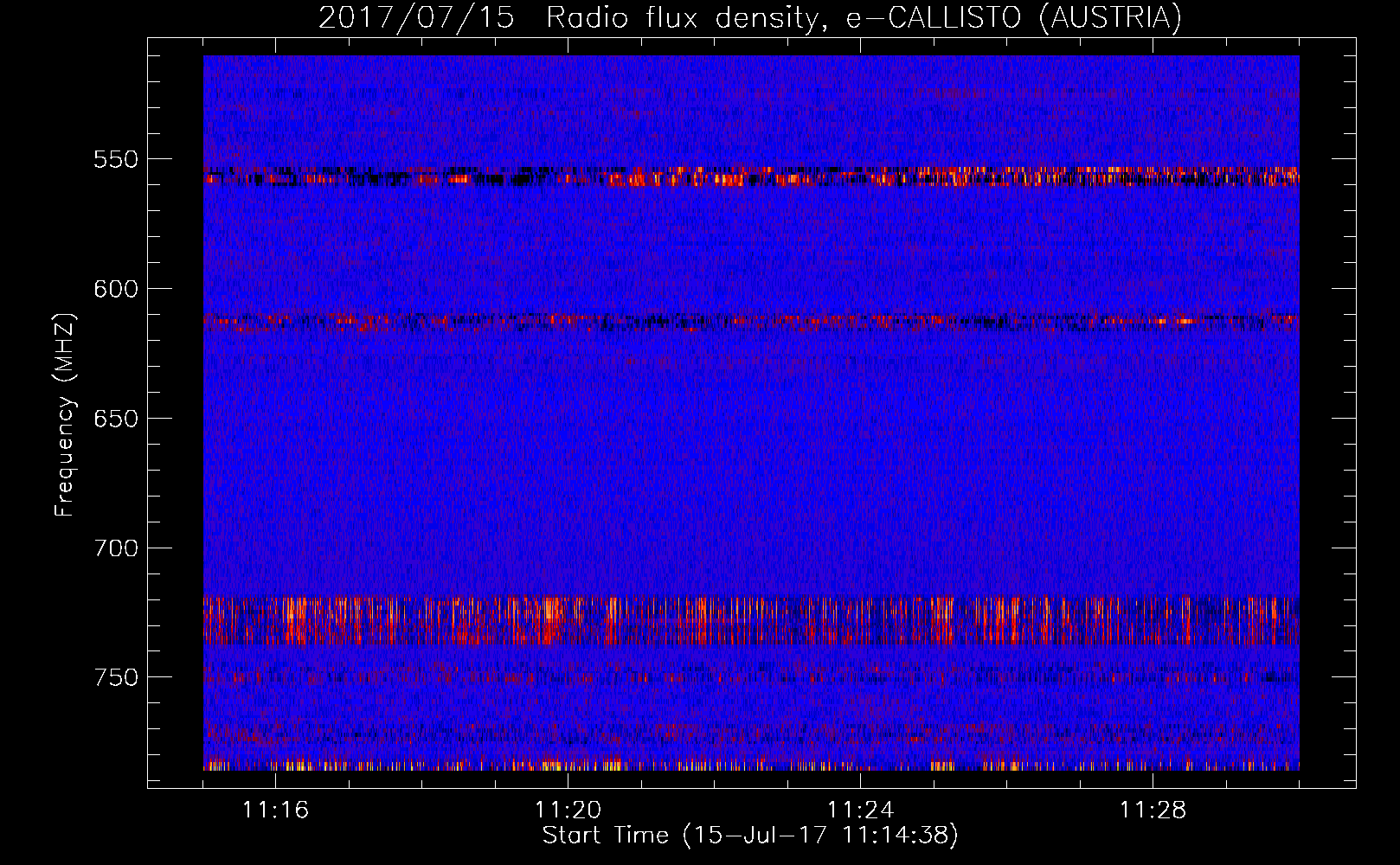The image size is (1400, 865).
Task: Click the 11:28 time tick label
Action: [1153, 811]
